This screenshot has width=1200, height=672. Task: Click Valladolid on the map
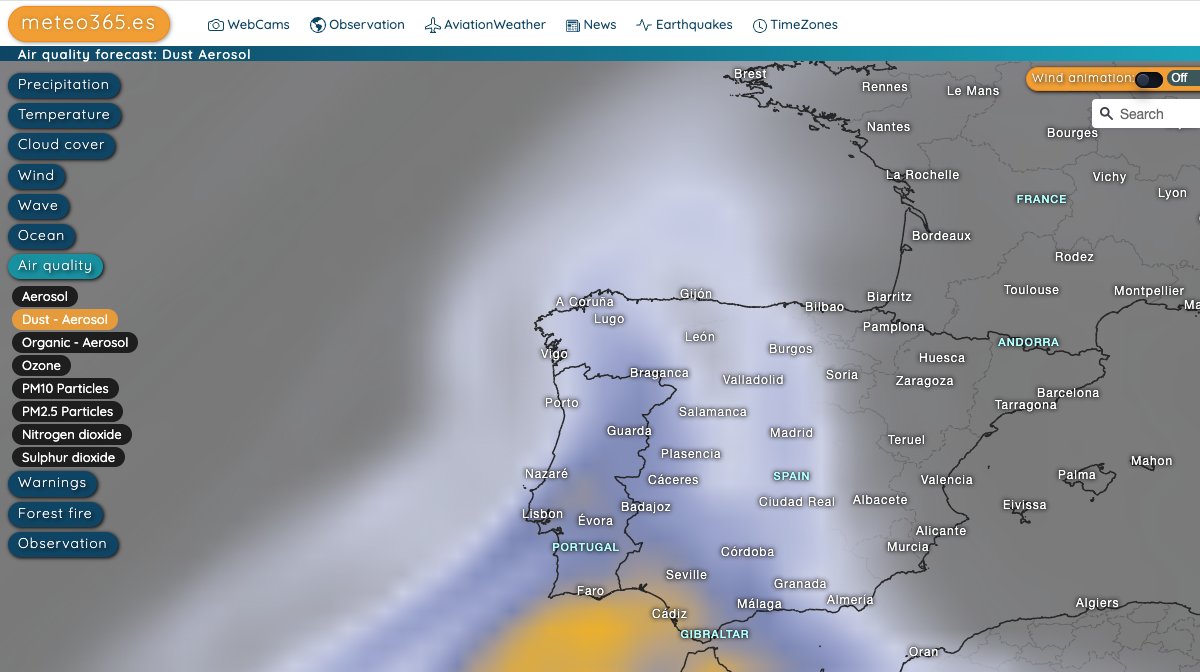(753, 380)
